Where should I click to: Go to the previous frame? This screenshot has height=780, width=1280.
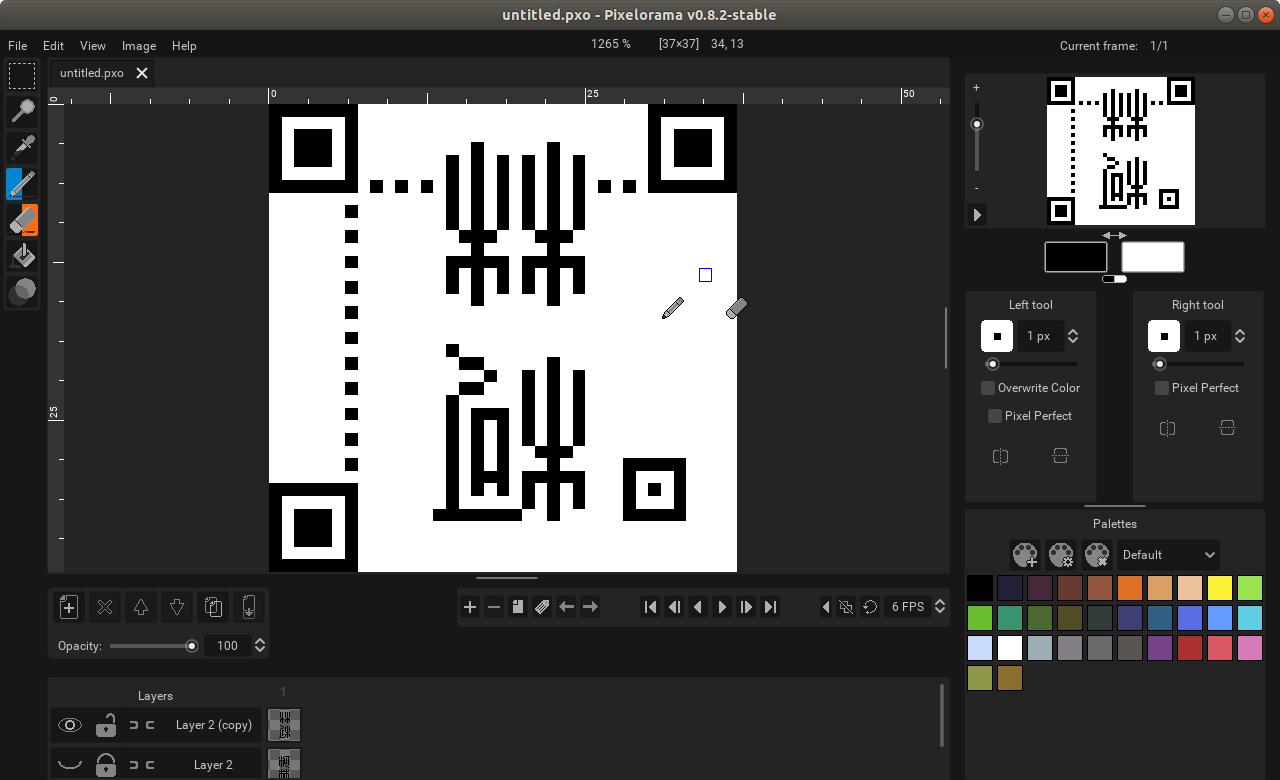tap(674, 607)
